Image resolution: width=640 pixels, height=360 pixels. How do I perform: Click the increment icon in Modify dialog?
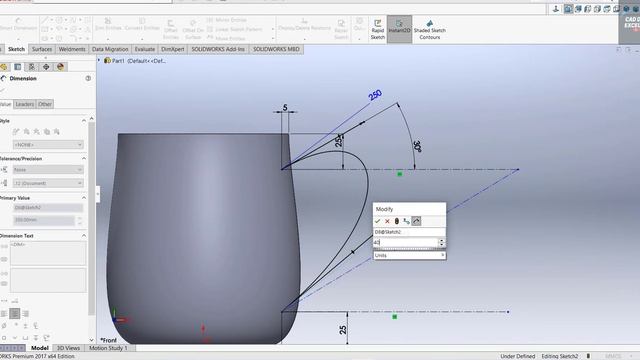click(416, 221)
